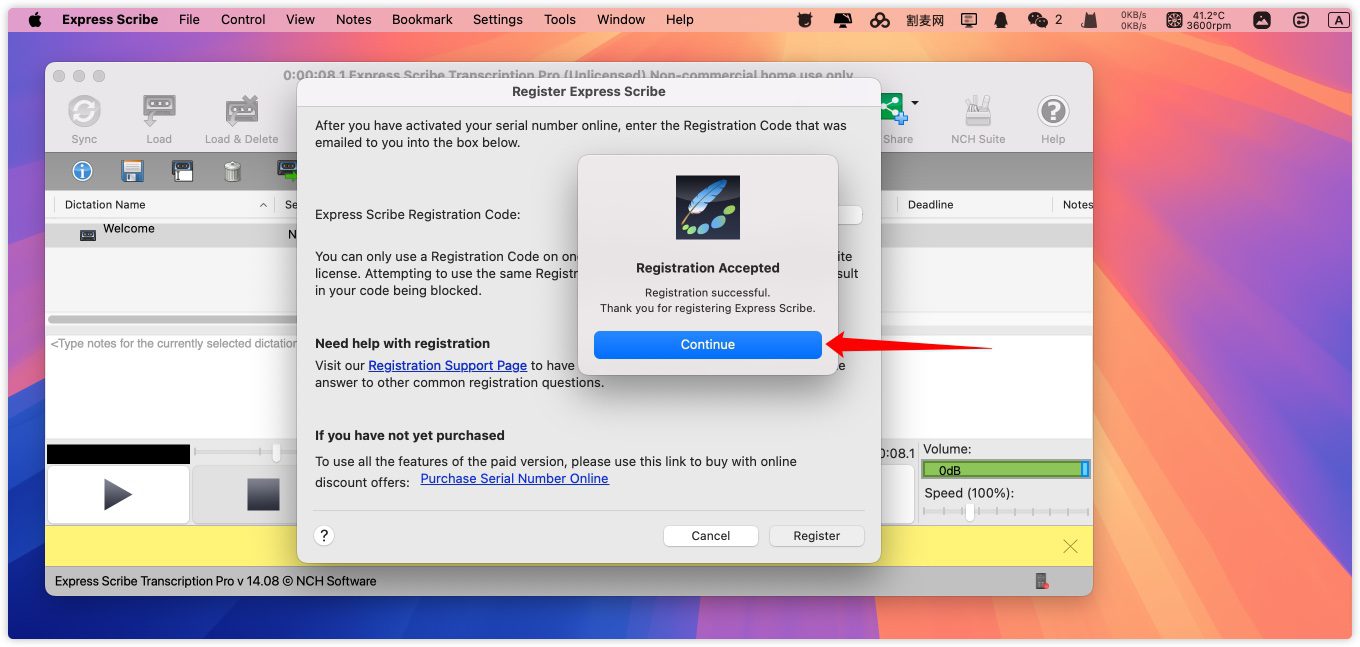Click the Continue button in Registration Accepted dialog

(x=707, y=344)
